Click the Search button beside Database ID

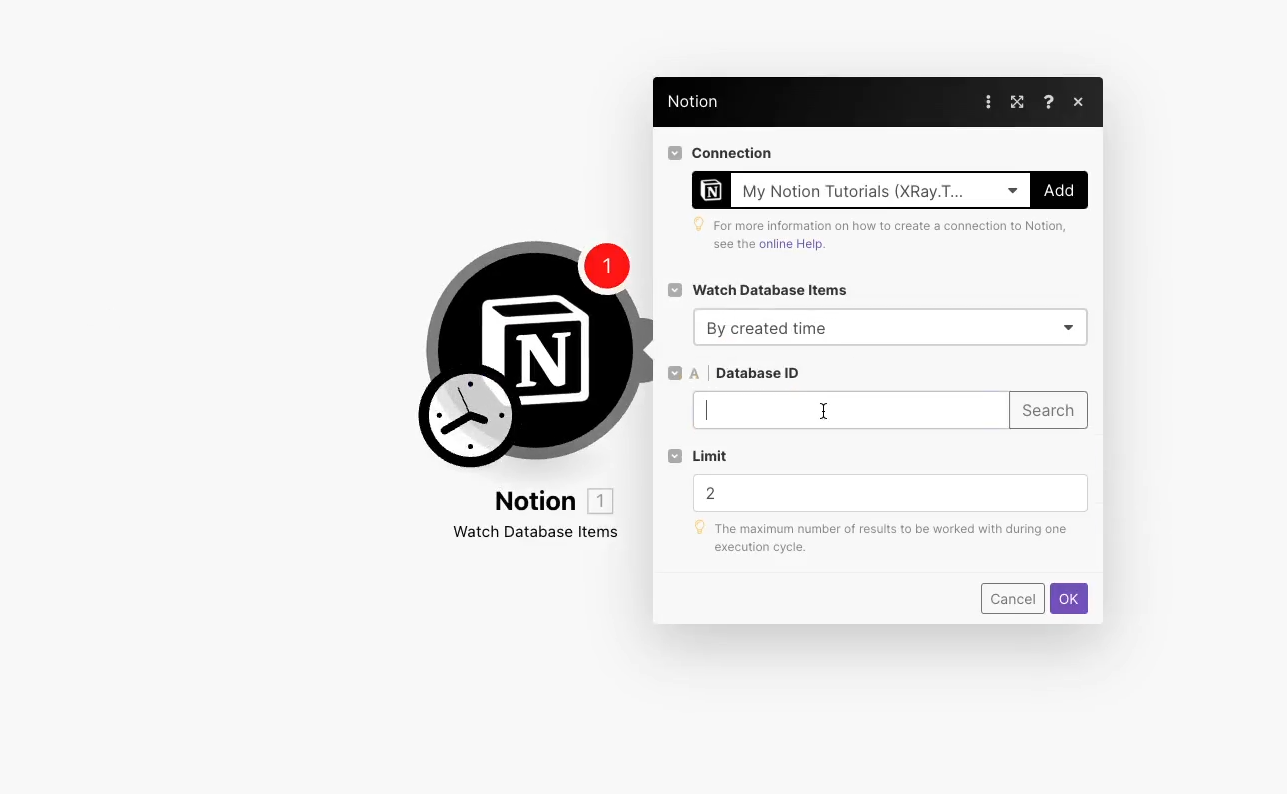pos(1048,410)
